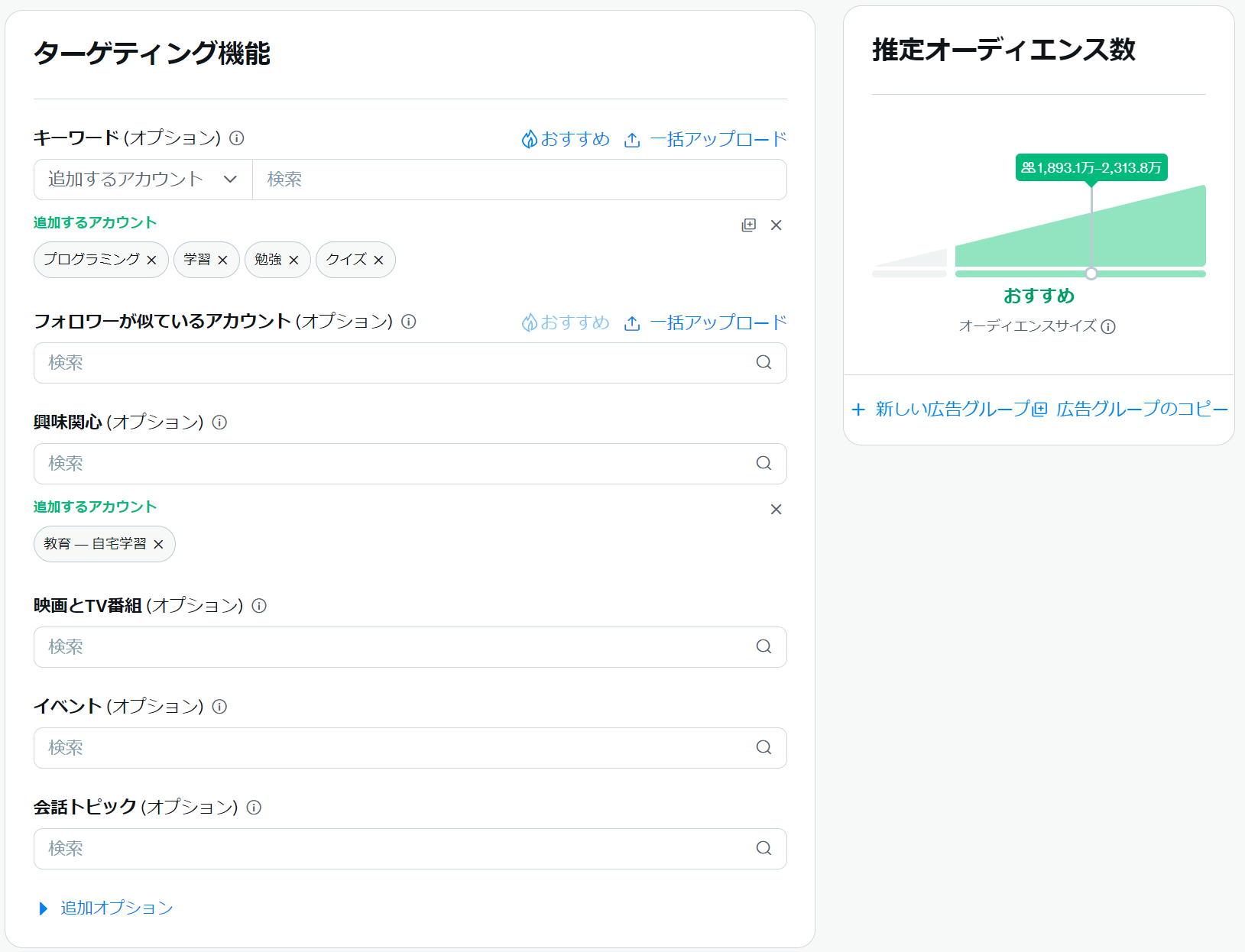Focus the keyword 検索 input field
1245x952 pixels.
pyautogui.click(x=520, y=180)
